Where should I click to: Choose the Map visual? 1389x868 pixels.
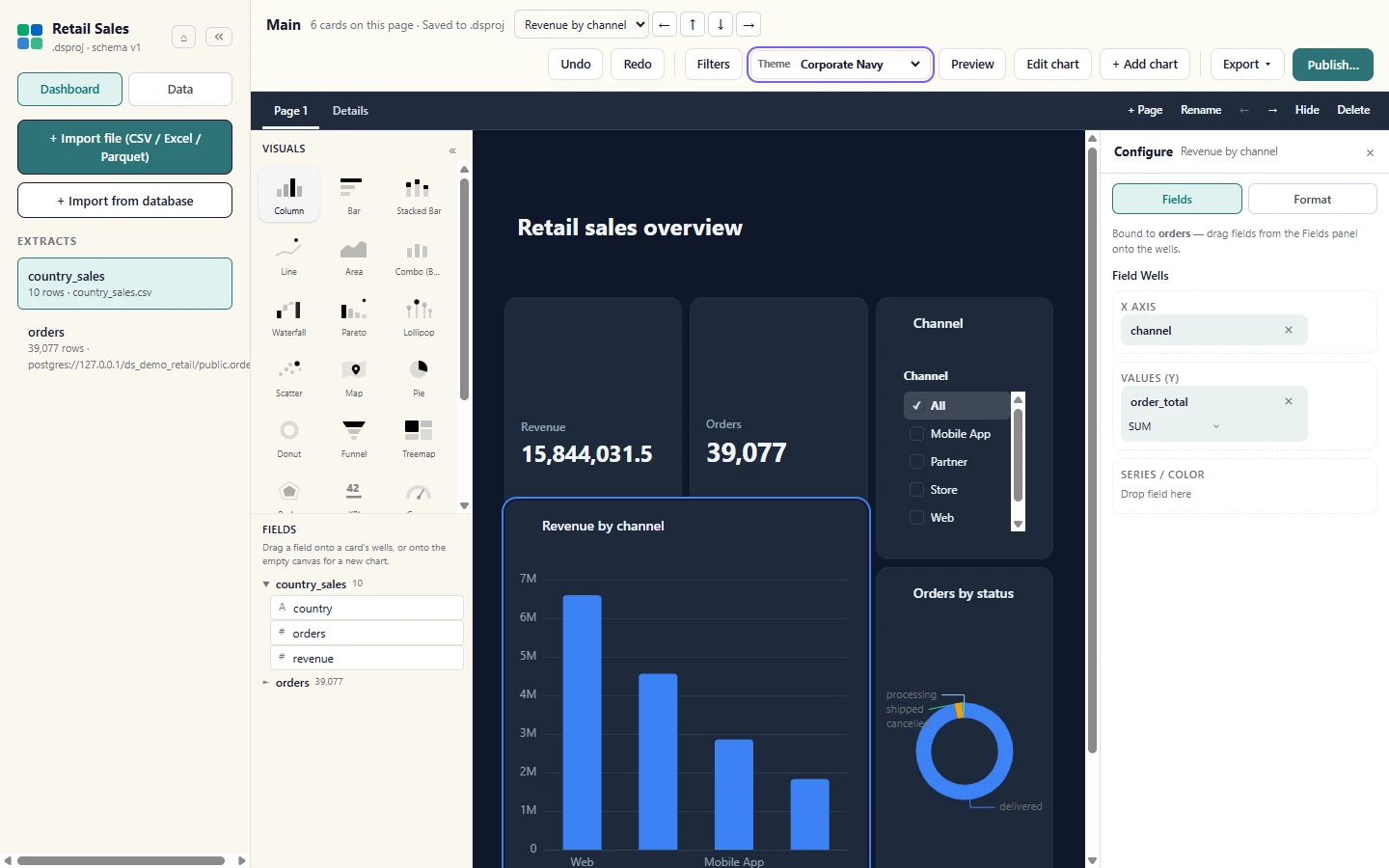(354, 376)
